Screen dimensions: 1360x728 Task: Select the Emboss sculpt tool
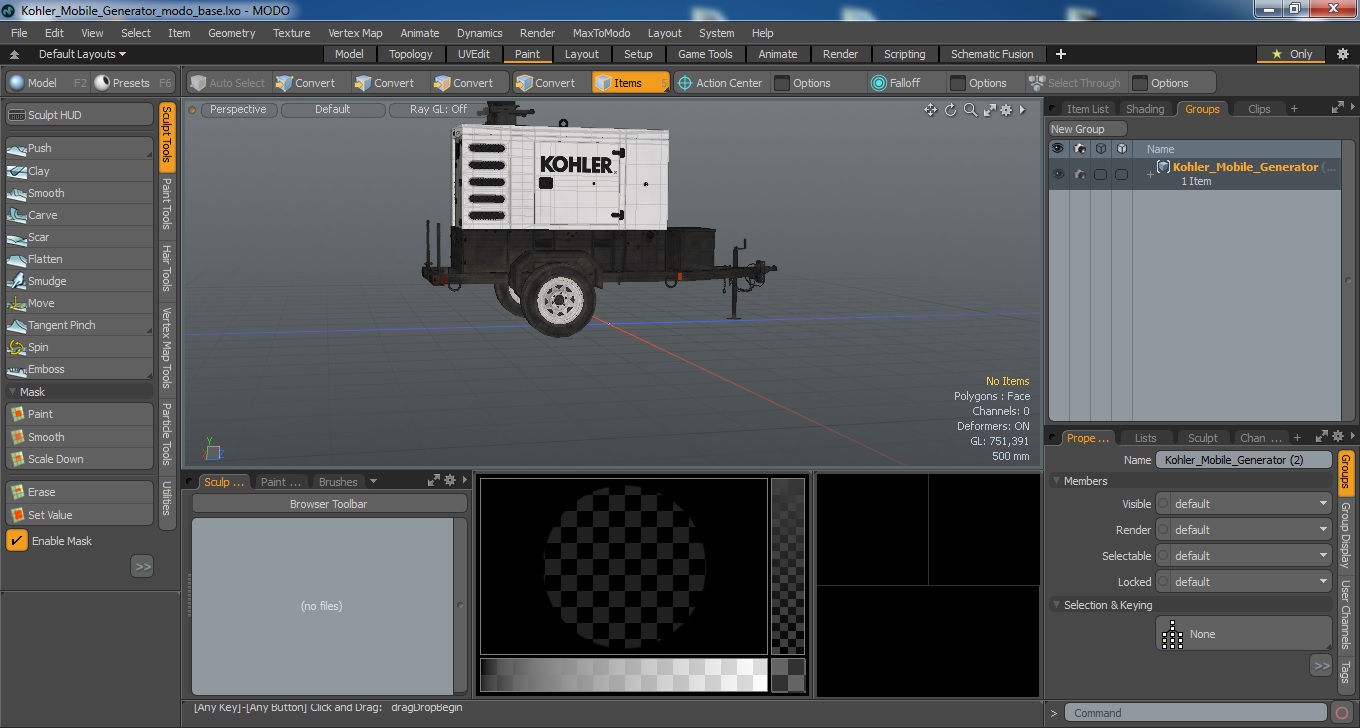point(80,369)
